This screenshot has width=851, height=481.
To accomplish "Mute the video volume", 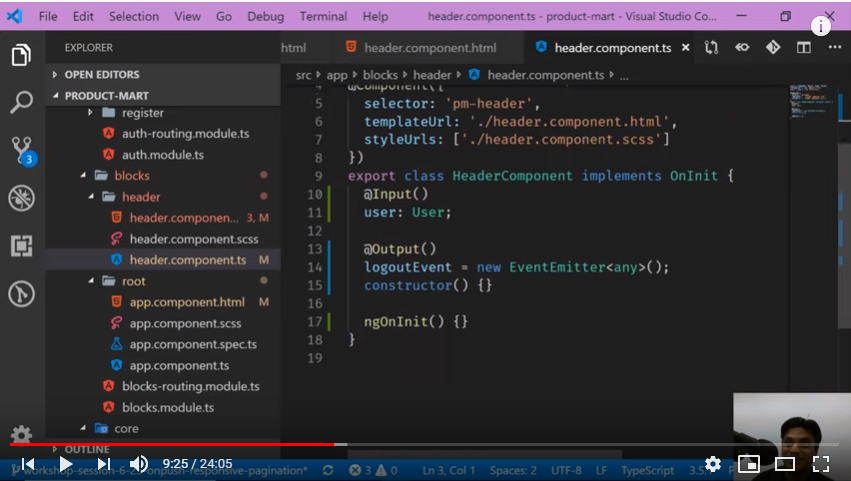I will point(139,464).
